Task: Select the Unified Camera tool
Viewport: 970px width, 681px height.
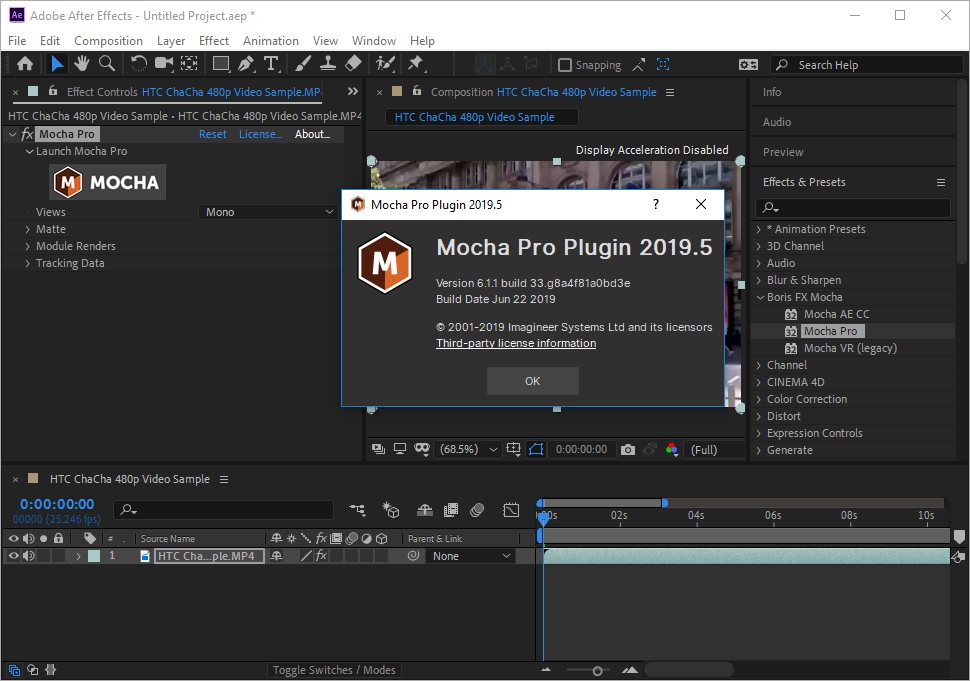Action: (164, 64)
